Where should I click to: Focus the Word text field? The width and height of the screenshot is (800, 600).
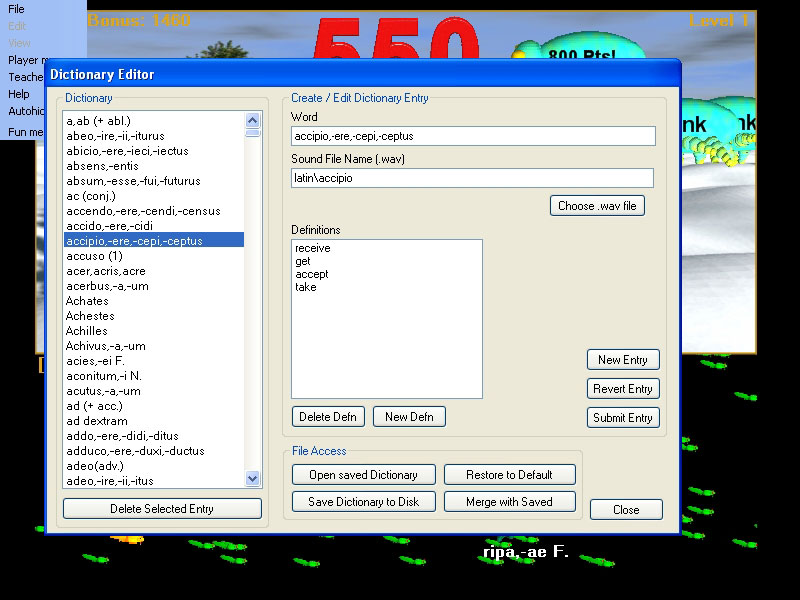click(x=473, y=136)
